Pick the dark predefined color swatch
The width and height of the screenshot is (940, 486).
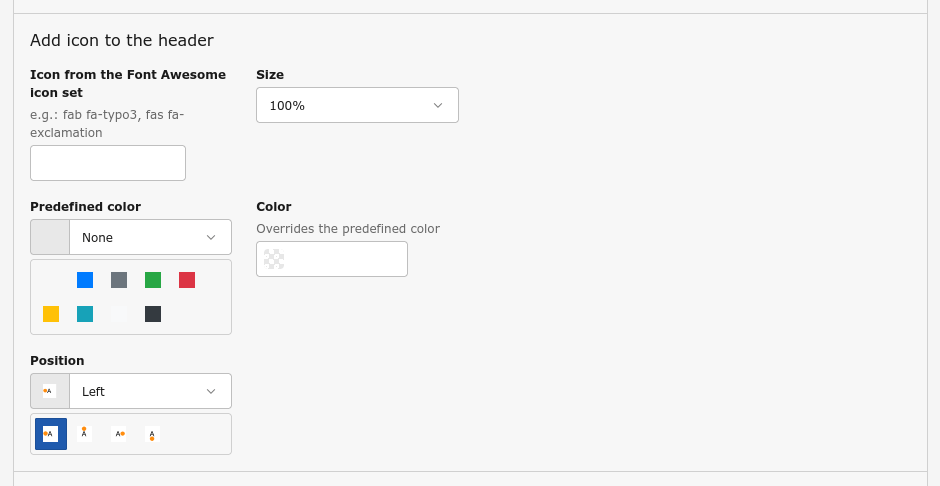[153, 314]
